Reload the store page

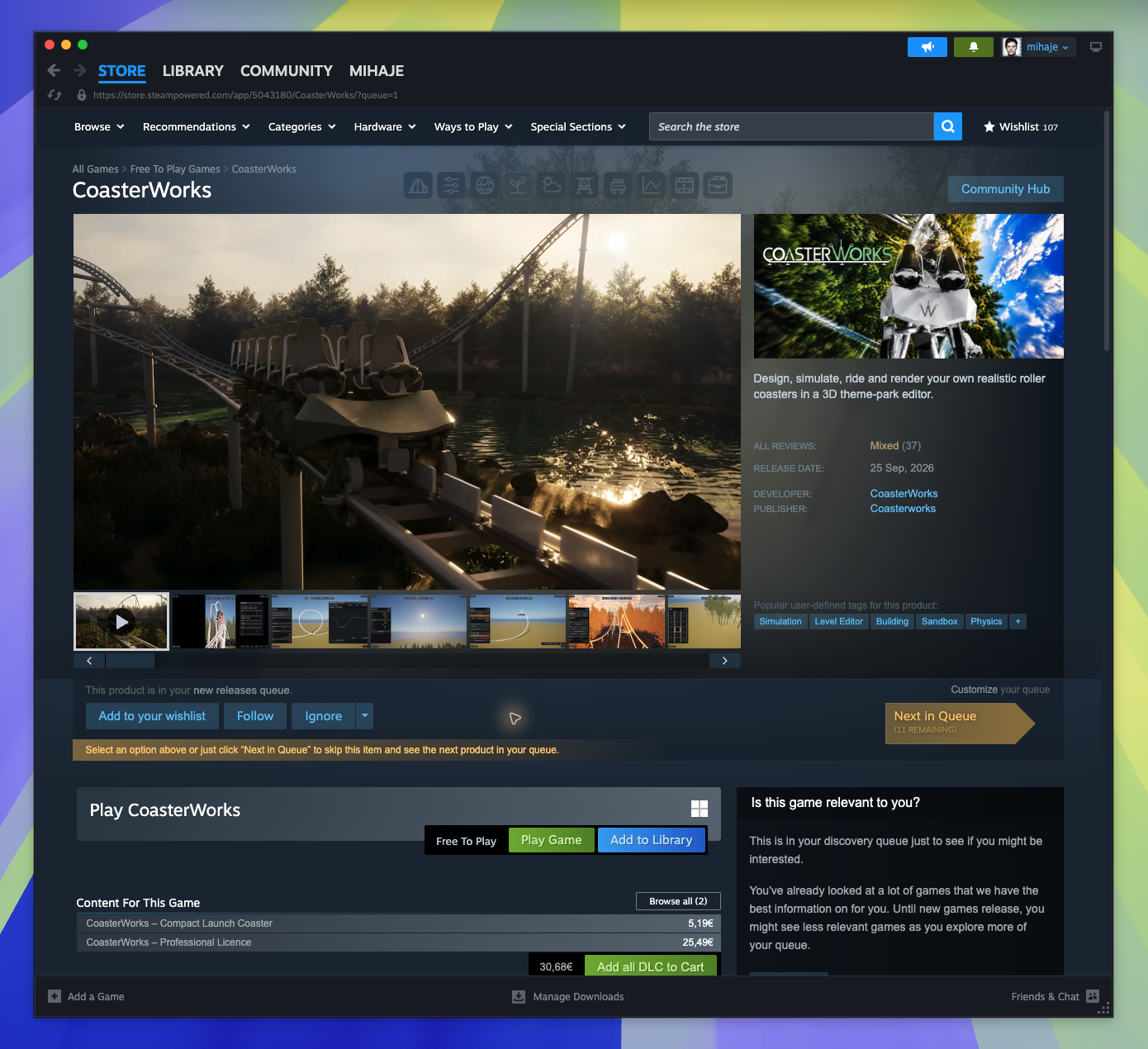[55, 95]
